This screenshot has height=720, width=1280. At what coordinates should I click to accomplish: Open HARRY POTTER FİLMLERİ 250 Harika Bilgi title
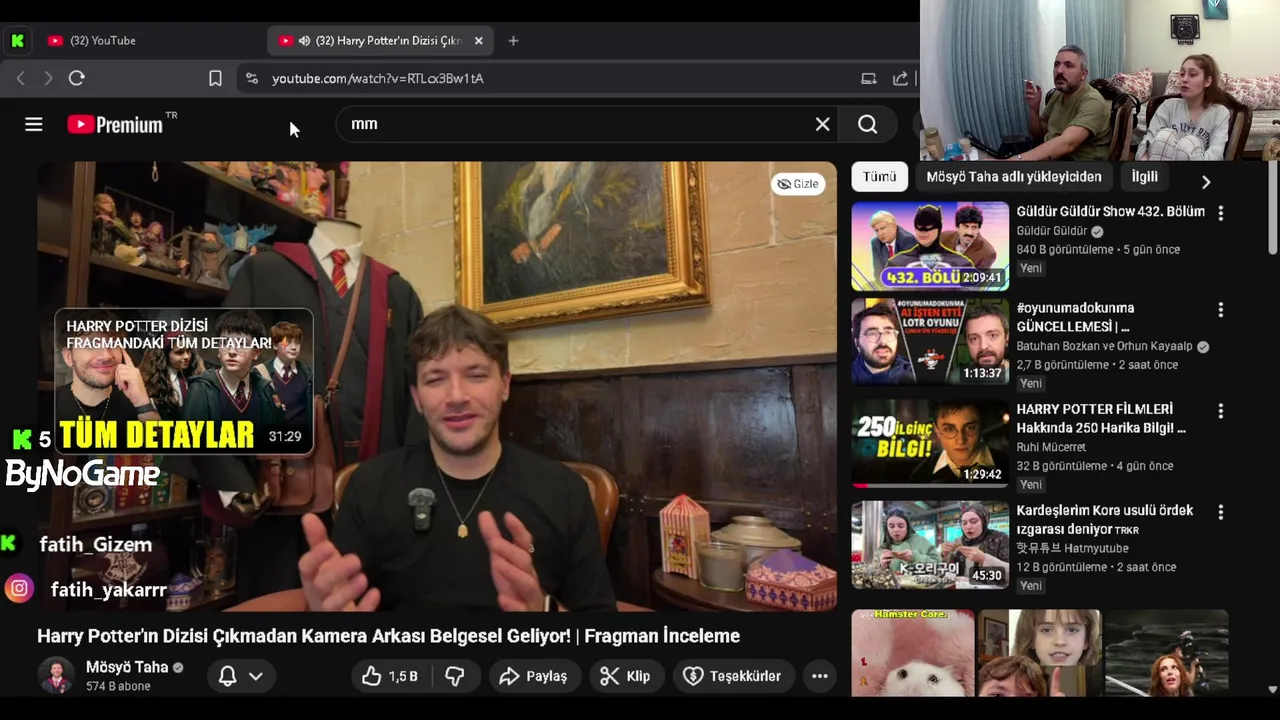[x=1101, y=418]
